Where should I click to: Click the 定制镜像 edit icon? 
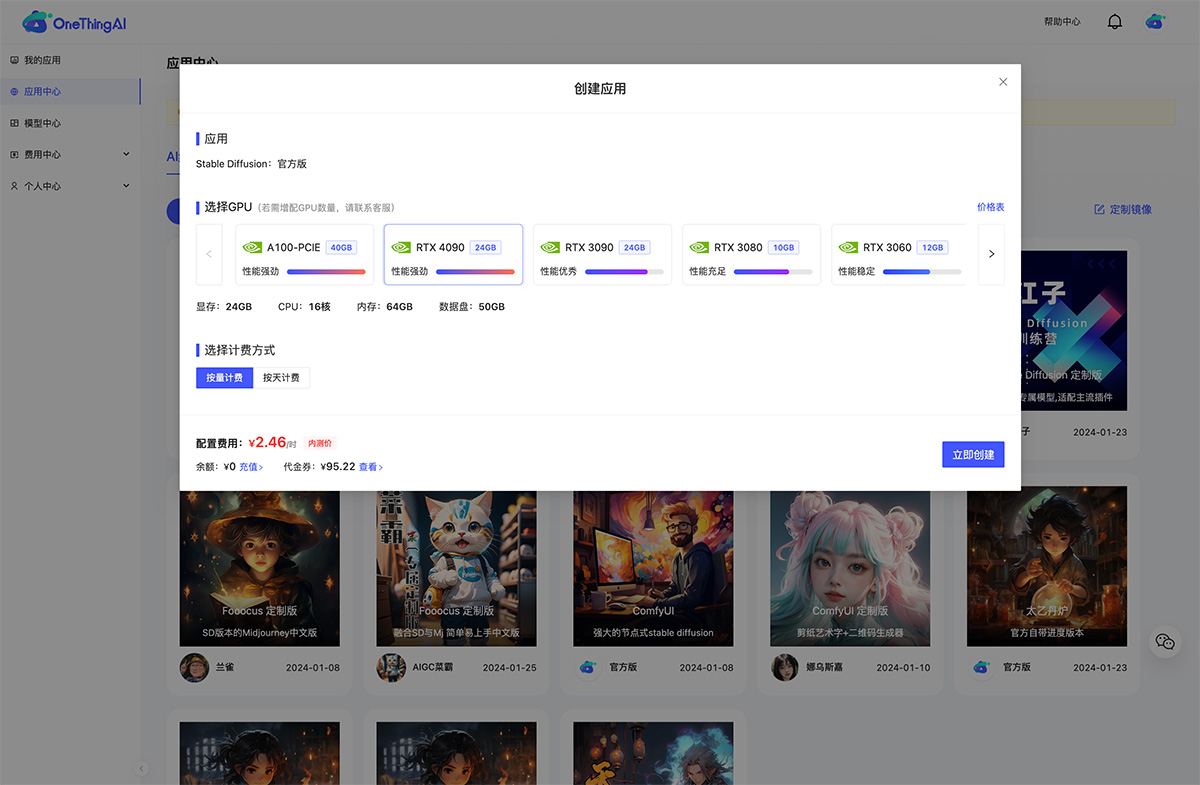coord(1099,209)
